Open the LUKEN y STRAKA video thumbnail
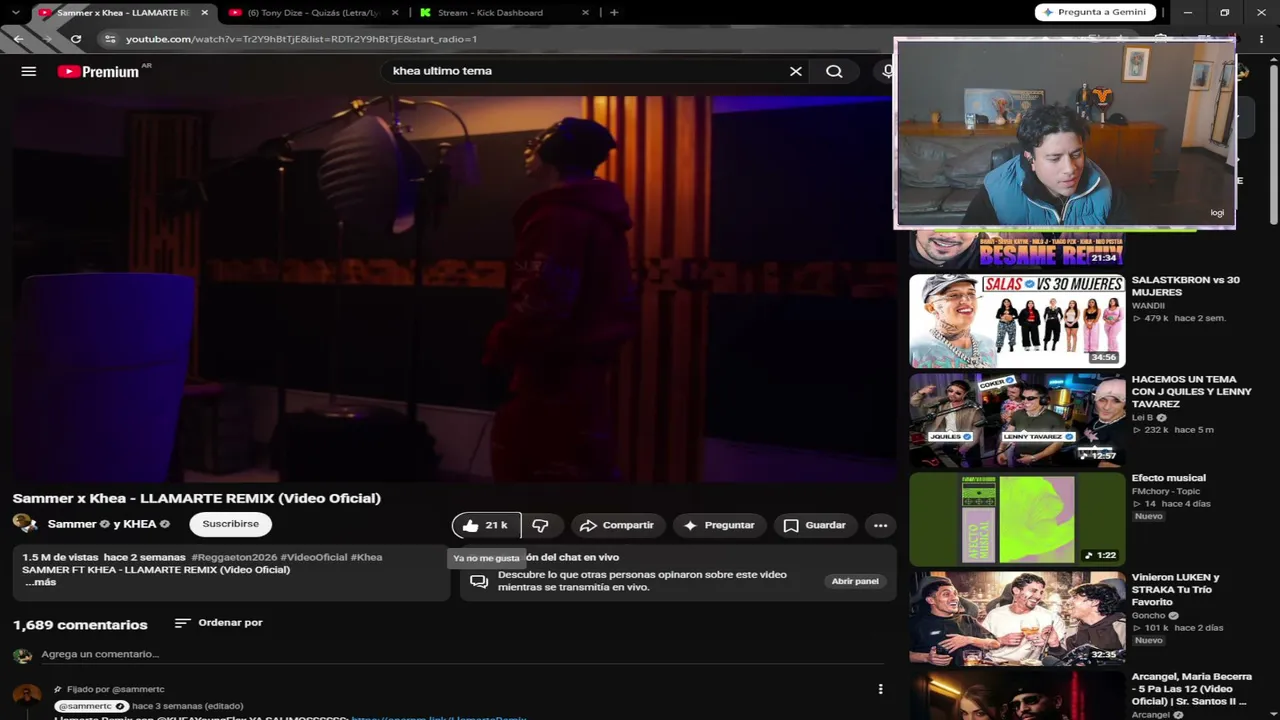The width and height of the screenshot is (1280, 720). (1017, 618)
